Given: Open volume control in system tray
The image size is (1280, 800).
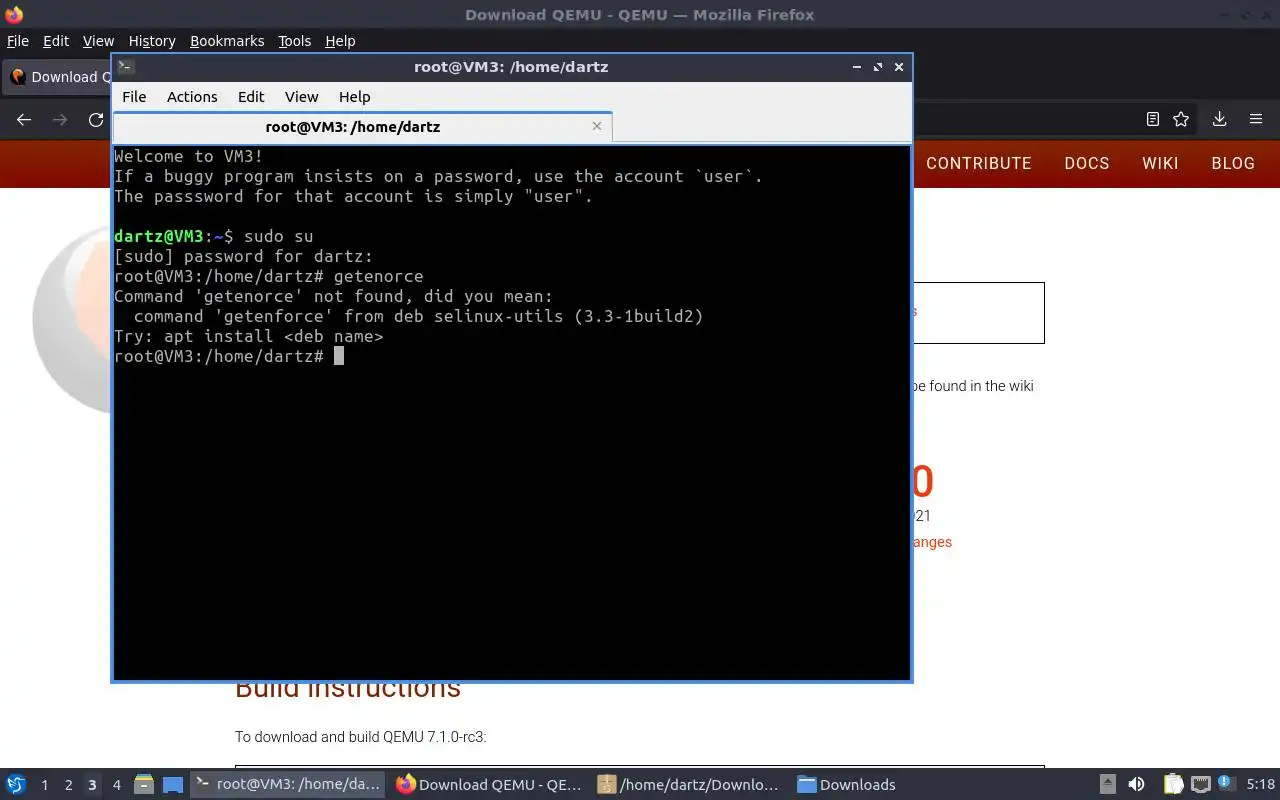Looking at the screenshot, I should tap(1136, 784).
